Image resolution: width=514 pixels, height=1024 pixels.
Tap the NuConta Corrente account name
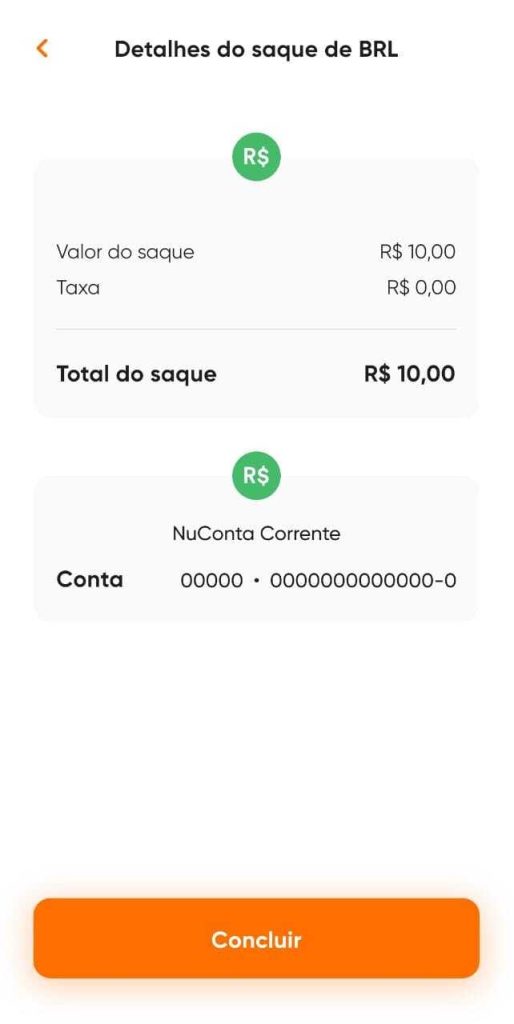pos(256,534)
